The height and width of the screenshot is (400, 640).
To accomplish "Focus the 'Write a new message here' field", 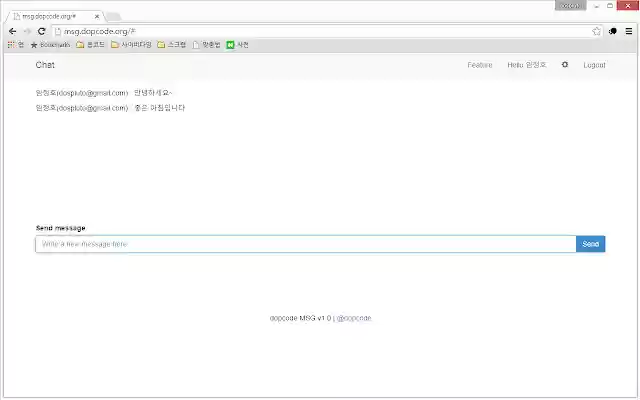I will pyautogui.click(x=306, y=244).
